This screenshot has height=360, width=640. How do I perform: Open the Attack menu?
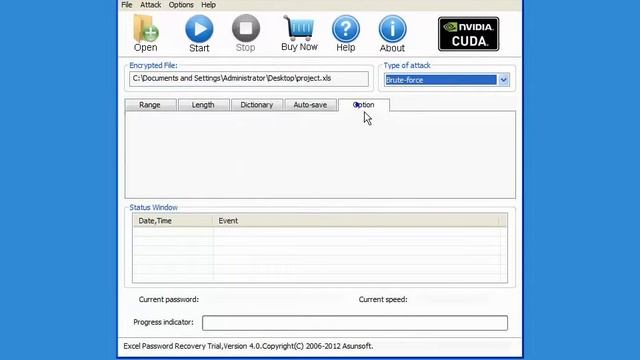tap(151, 5)
